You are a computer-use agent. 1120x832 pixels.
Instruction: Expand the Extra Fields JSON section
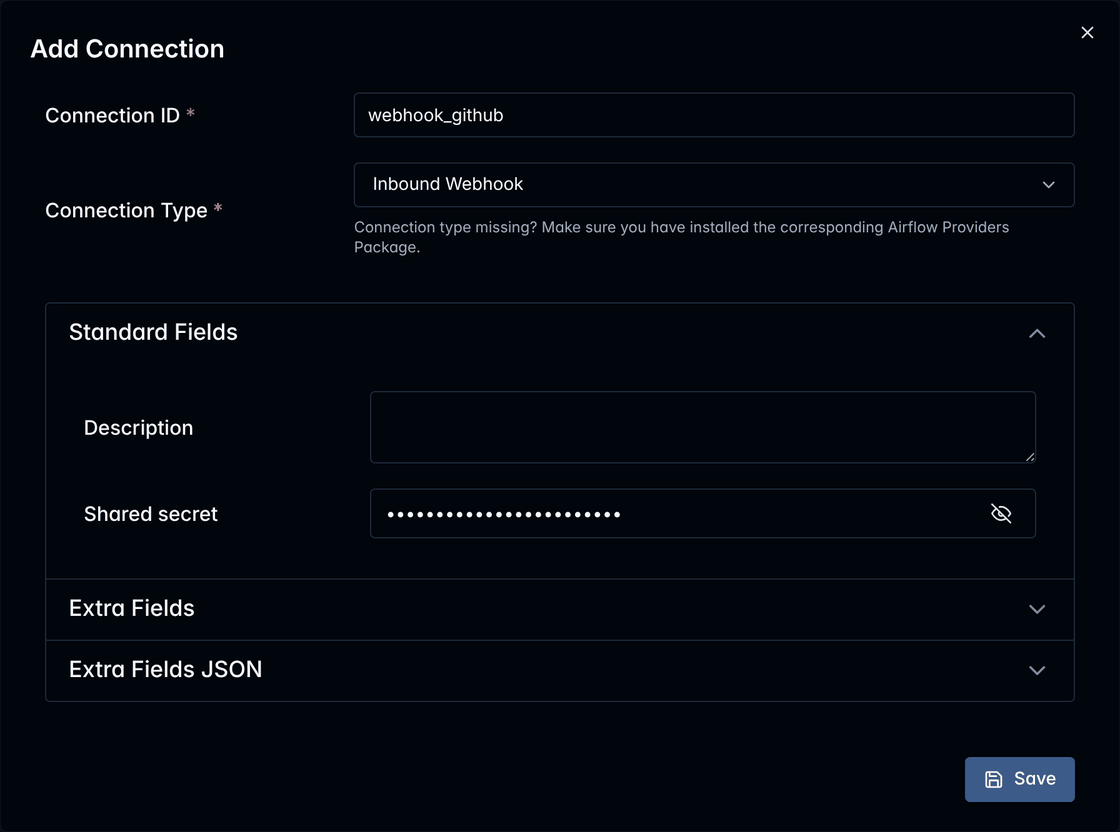point(559,671)
